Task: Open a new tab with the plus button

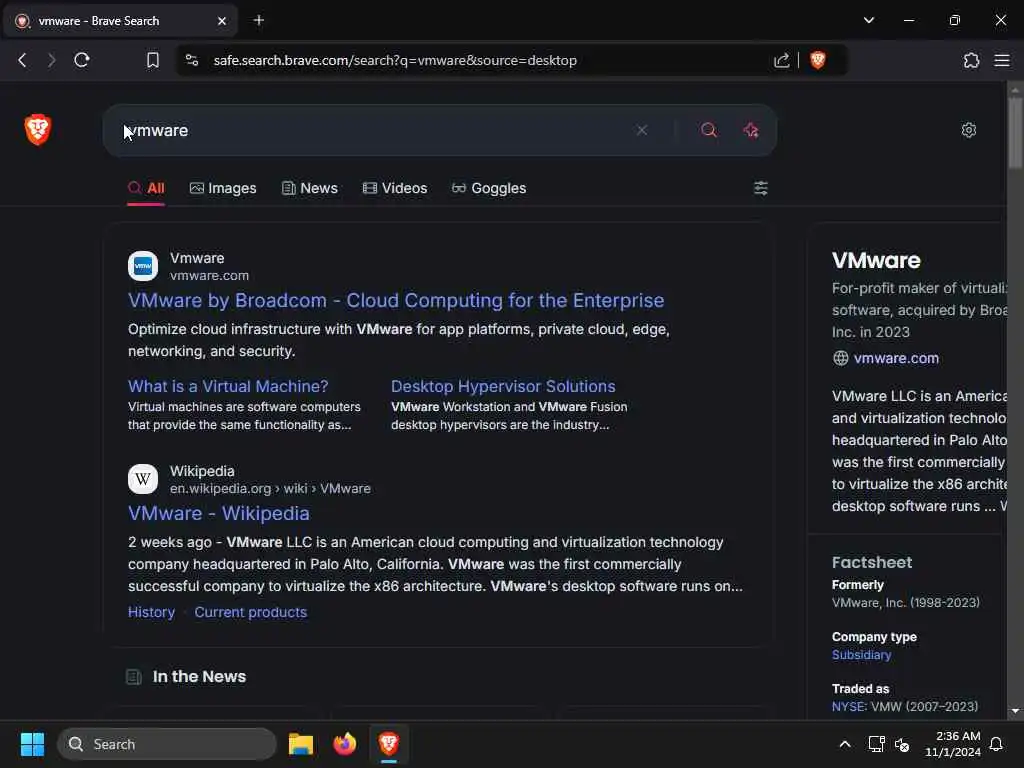Action: click(259, 20)
